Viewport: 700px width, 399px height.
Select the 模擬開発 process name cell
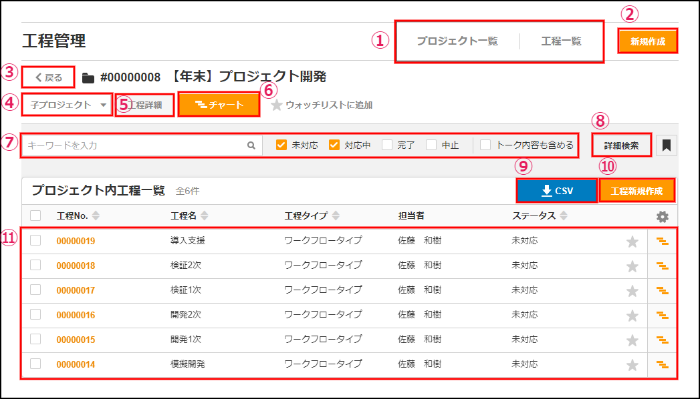click(x=188, y=364)
